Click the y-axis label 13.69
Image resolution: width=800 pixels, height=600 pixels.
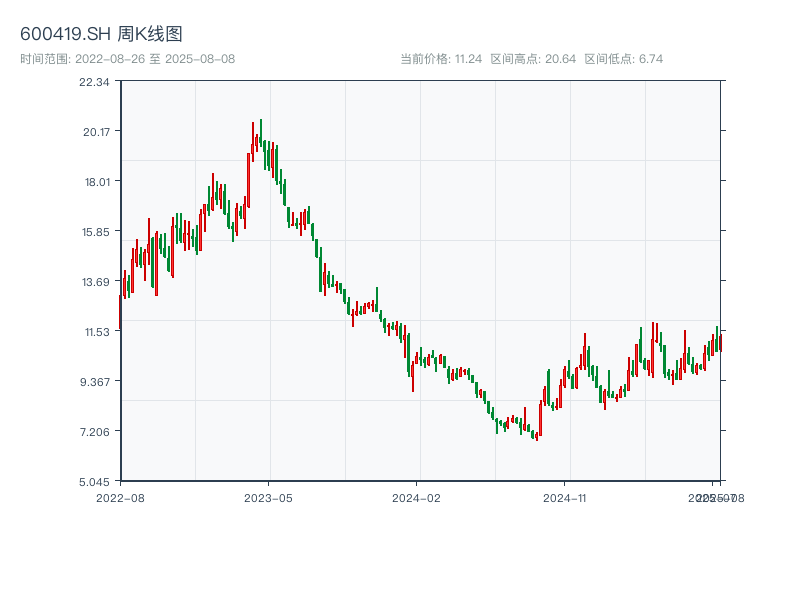click(96, 282)
